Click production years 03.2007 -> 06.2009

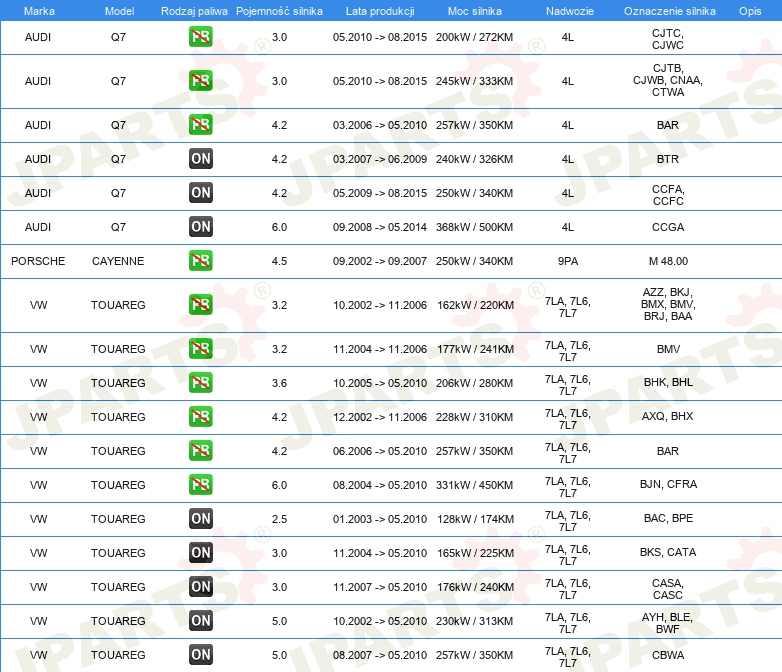click(x=380, y=159)
